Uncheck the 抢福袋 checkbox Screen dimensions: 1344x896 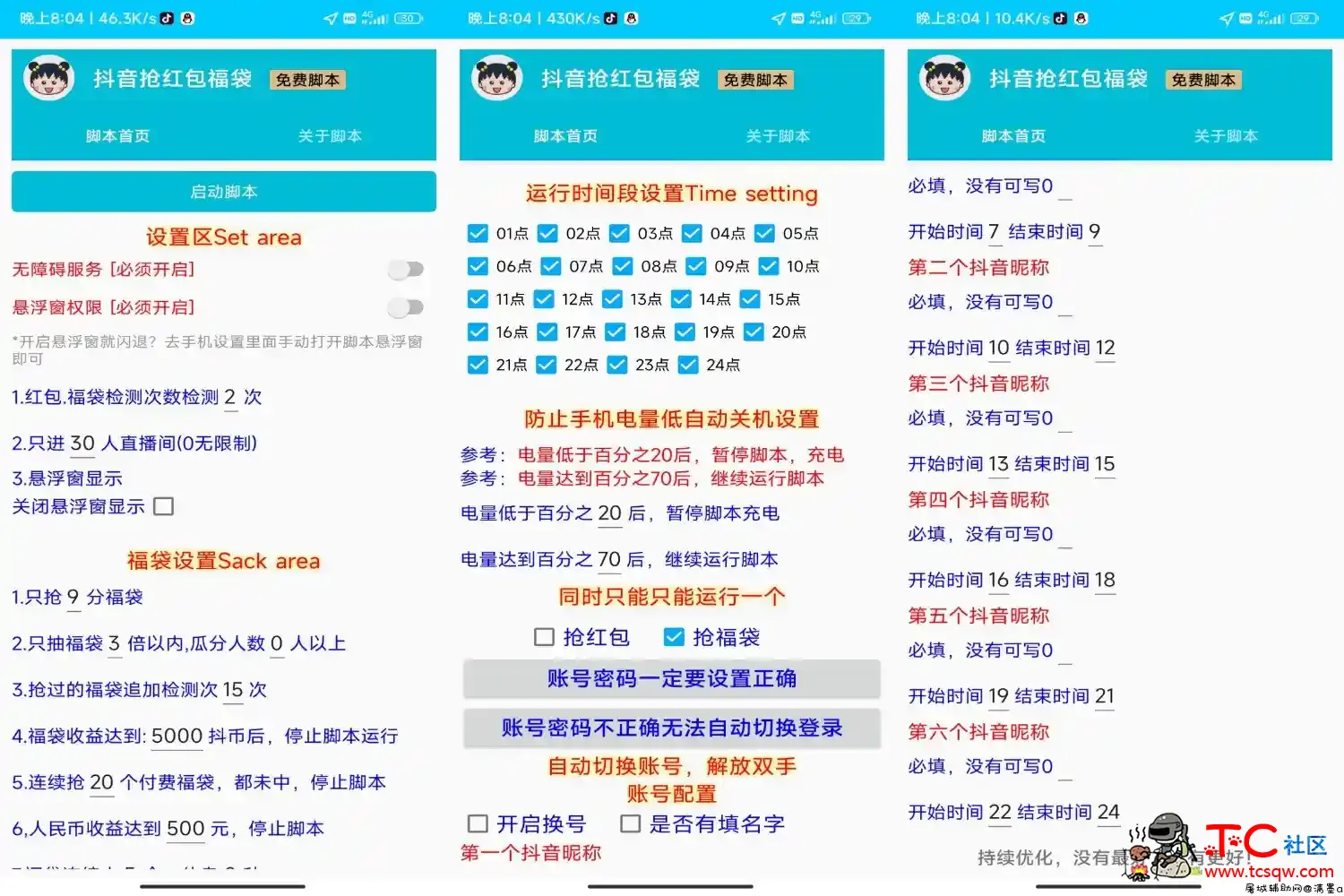click(x=674, y=637)
